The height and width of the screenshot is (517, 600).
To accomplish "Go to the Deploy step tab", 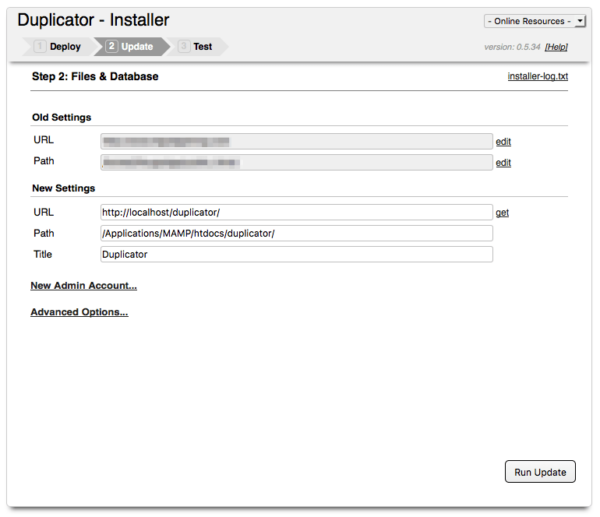I will [x=58, y=46].
